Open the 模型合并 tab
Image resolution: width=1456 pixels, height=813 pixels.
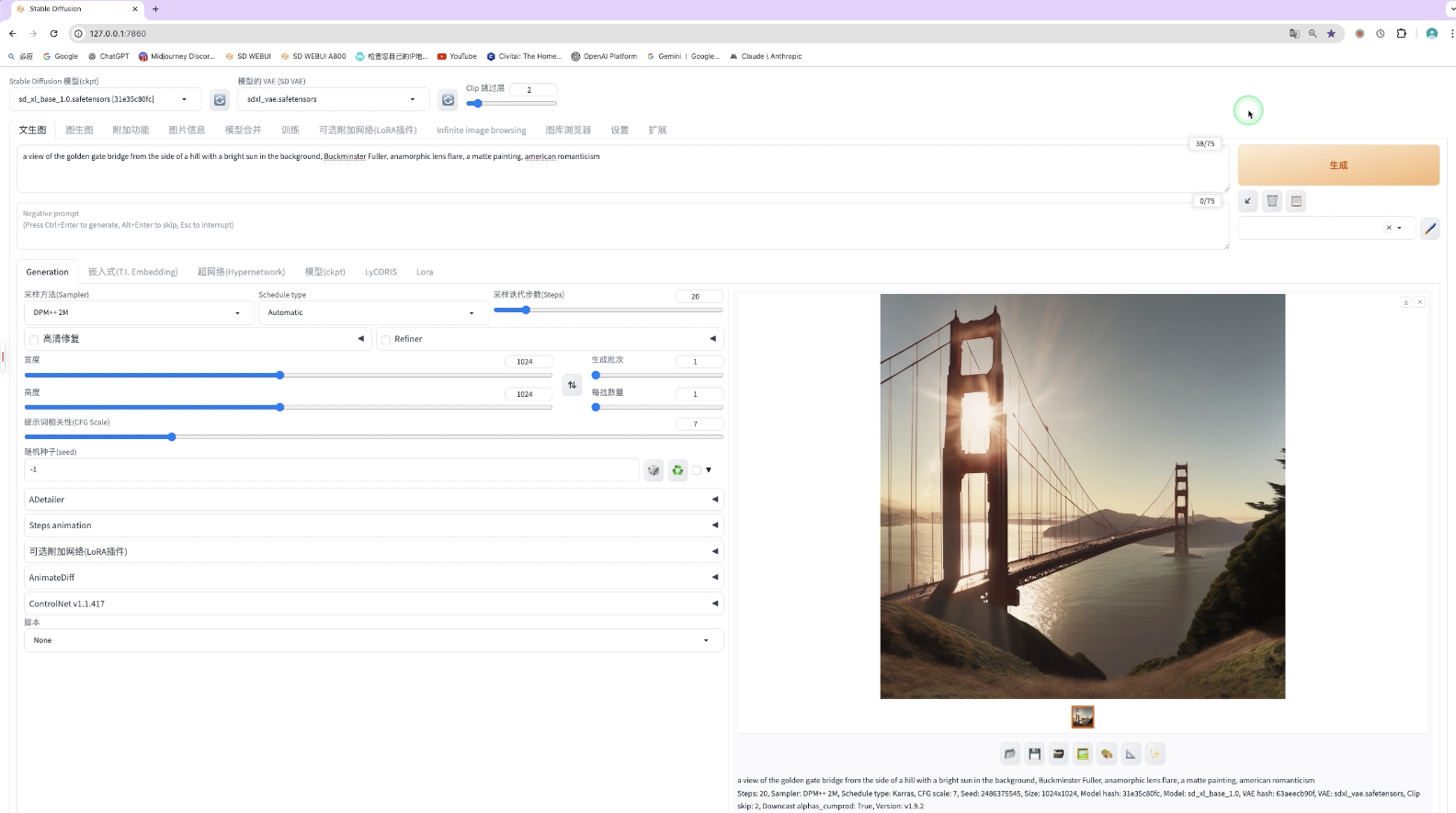coord(243,130)
